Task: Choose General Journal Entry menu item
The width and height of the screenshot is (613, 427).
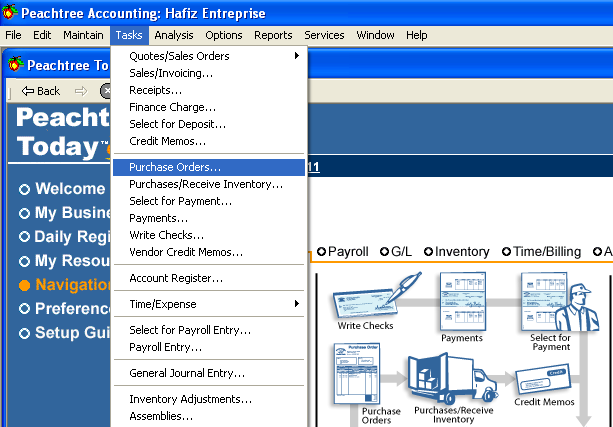Action: [209, 373]
